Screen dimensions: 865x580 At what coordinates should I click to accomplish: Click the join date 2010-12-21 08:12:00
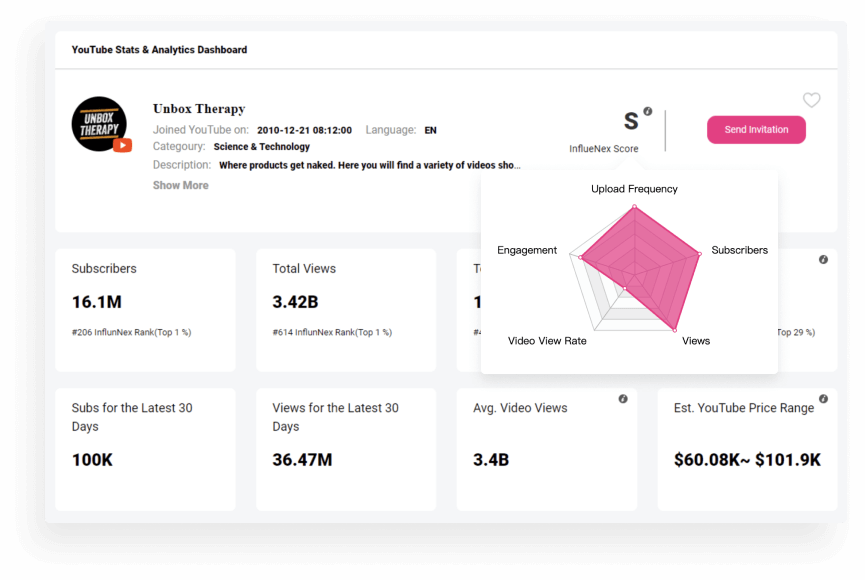(x=305, y=130)
